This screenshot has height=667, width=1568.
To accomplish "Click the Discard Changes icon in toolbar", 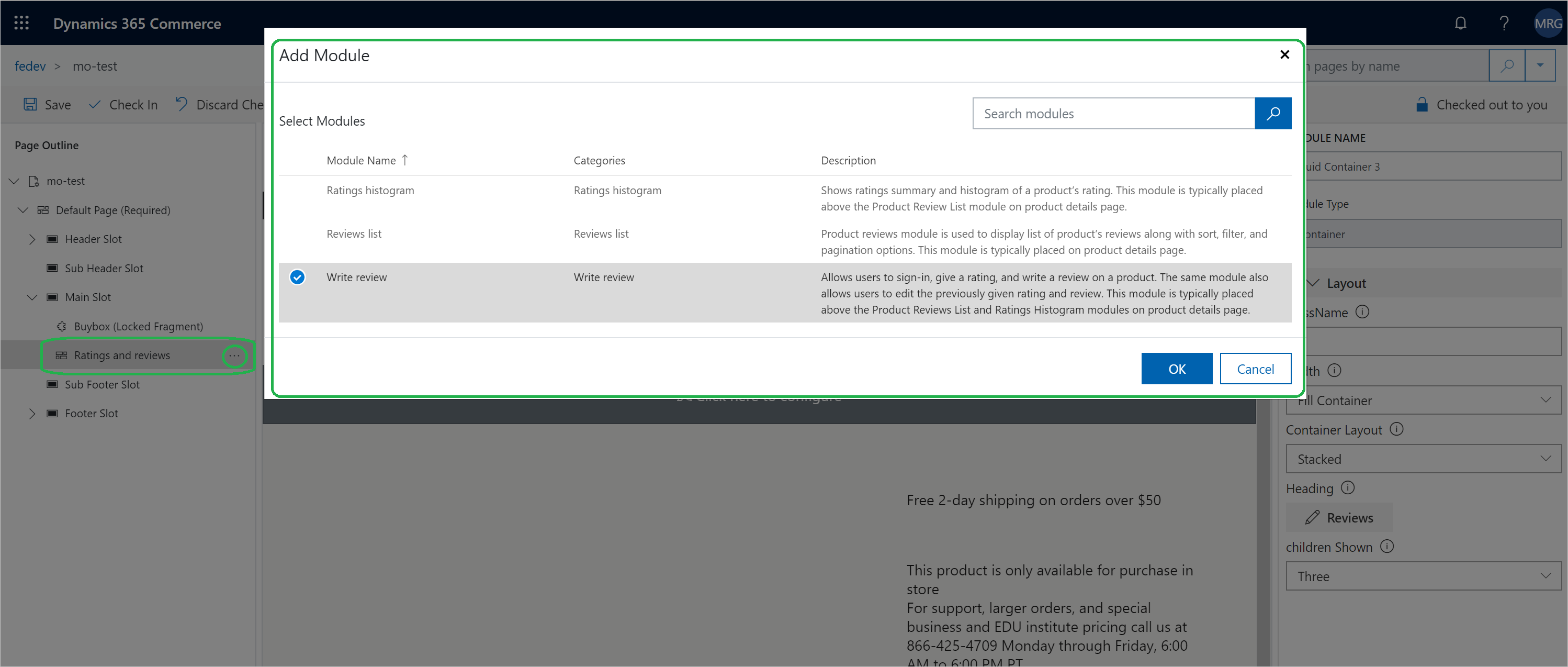I will tap(183, 104).
